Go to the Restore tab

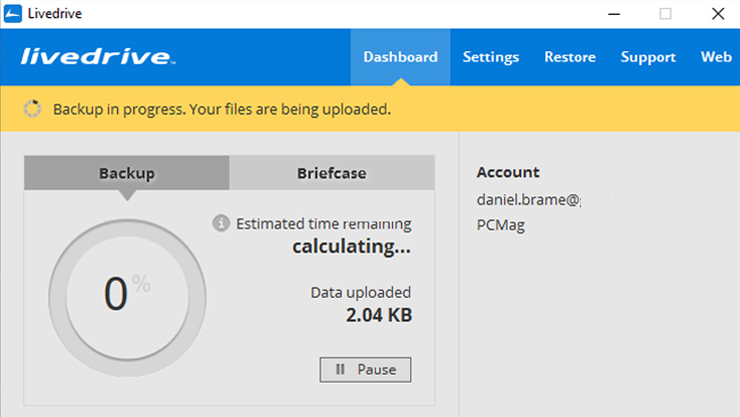click(570, 57)
